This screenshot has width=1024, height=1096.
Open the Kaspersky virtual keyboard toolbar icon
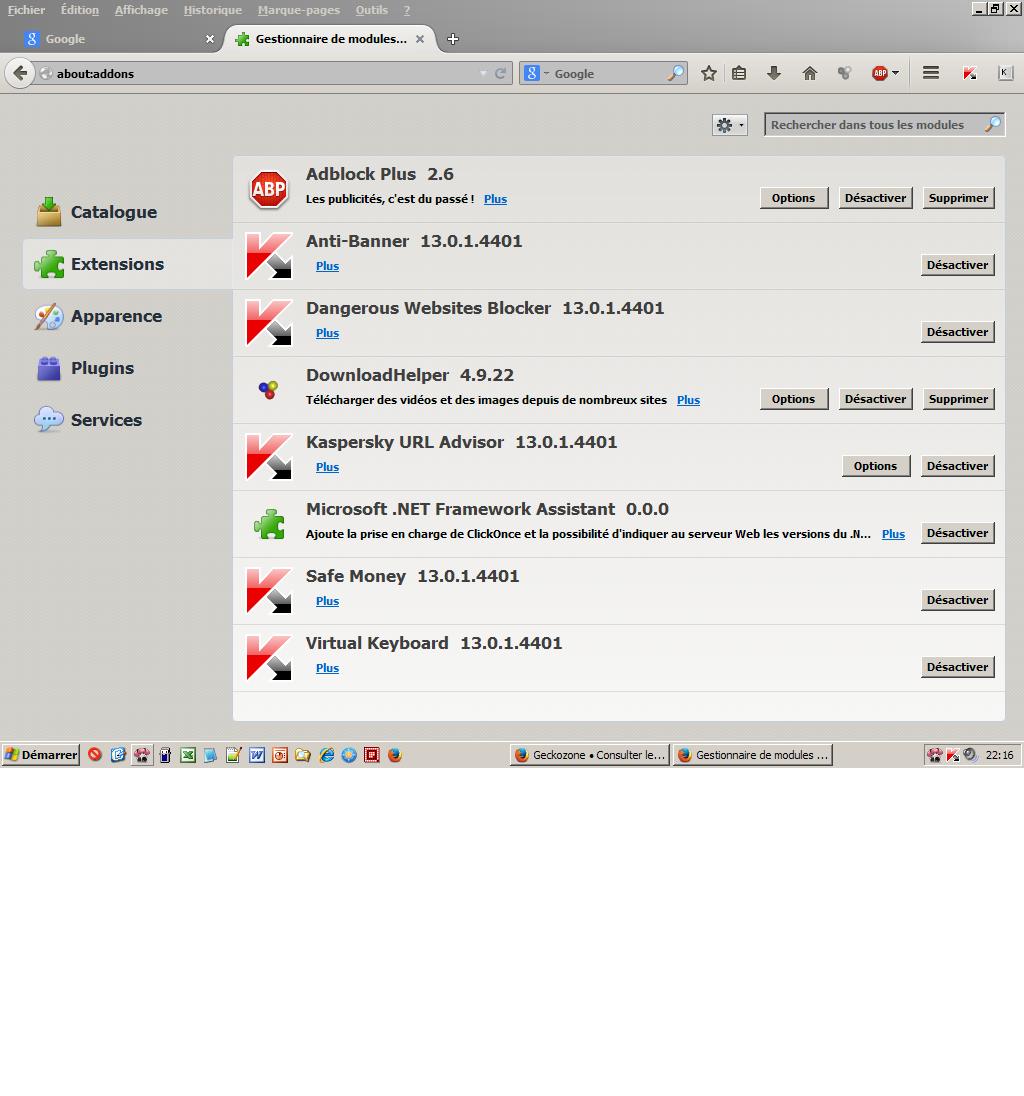1005,73
